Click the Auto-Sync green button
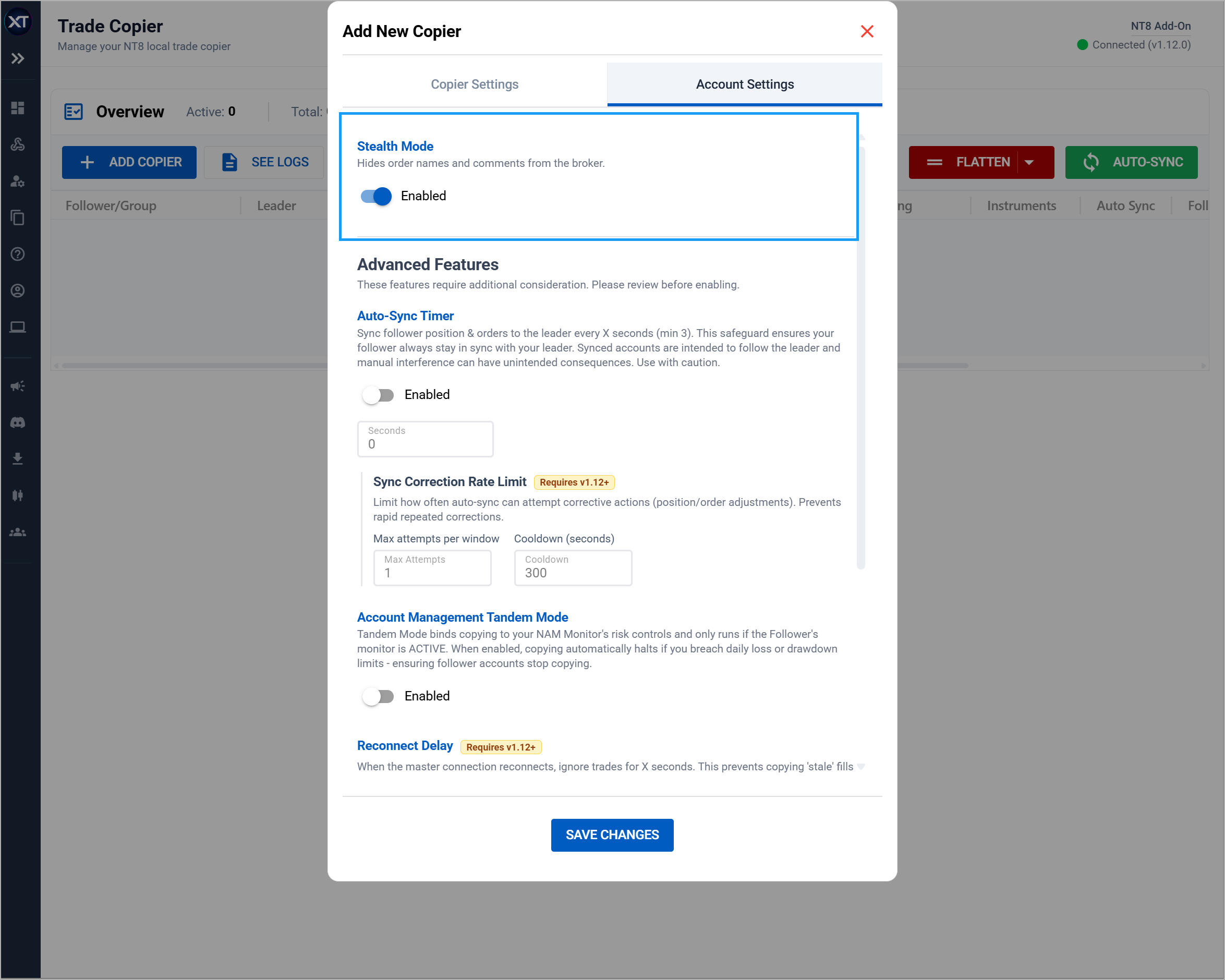This screenshot has height=980, width=1225. pos(1131,163)
